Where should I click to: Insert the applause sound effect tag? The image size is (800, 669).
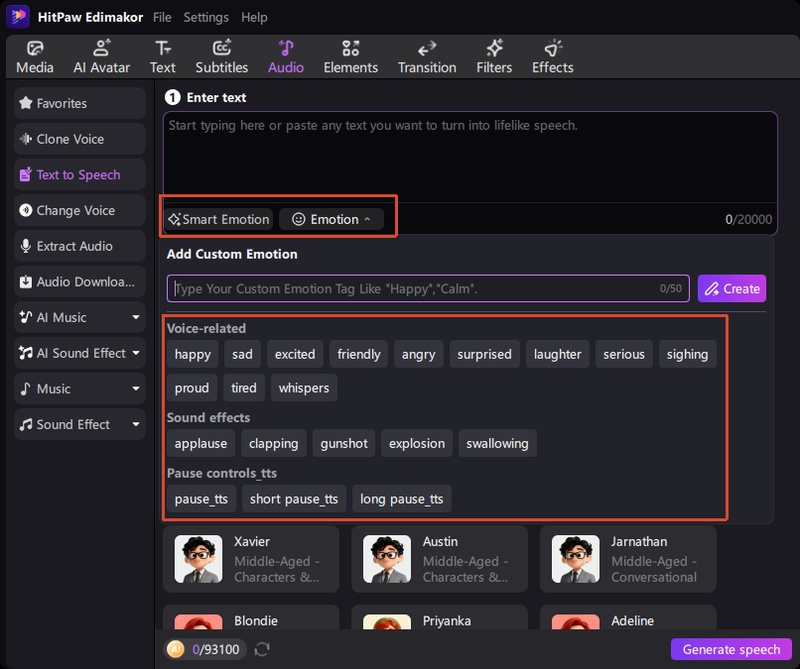tap(201, 443)
